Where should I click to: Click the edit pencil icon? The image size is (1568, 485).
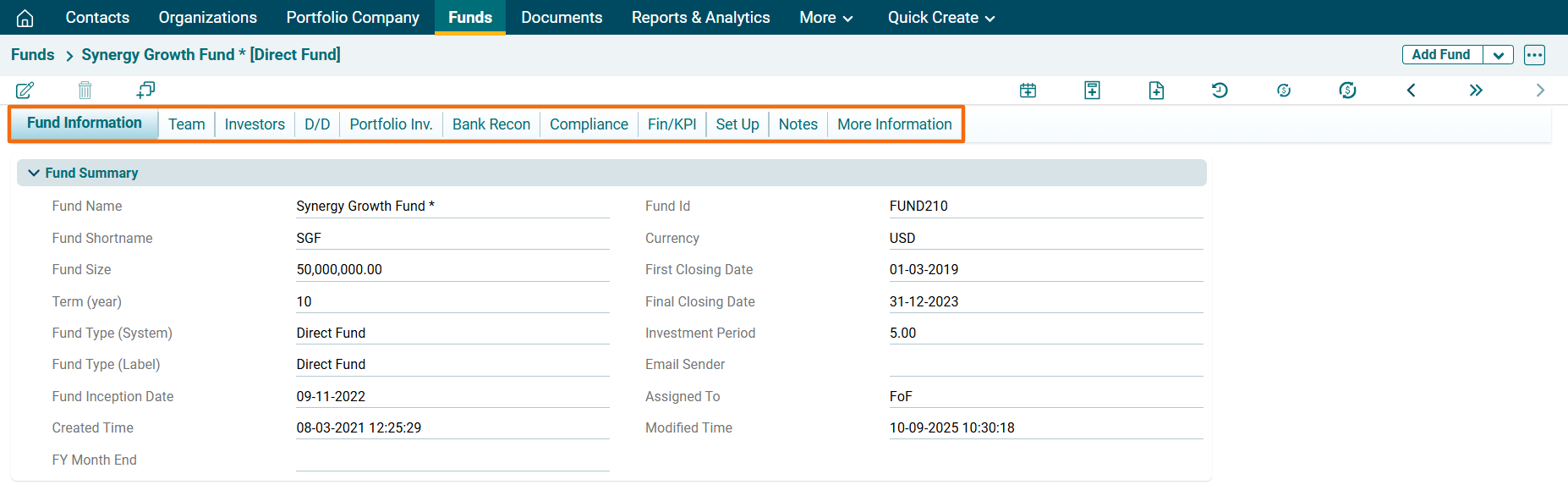[25, 91]
